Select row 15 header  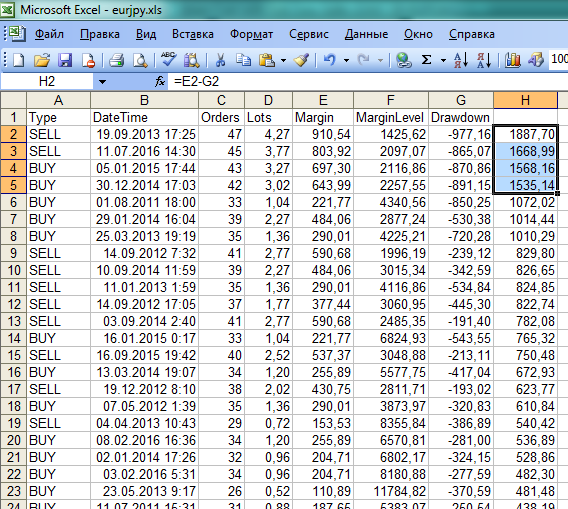(13, 355)
